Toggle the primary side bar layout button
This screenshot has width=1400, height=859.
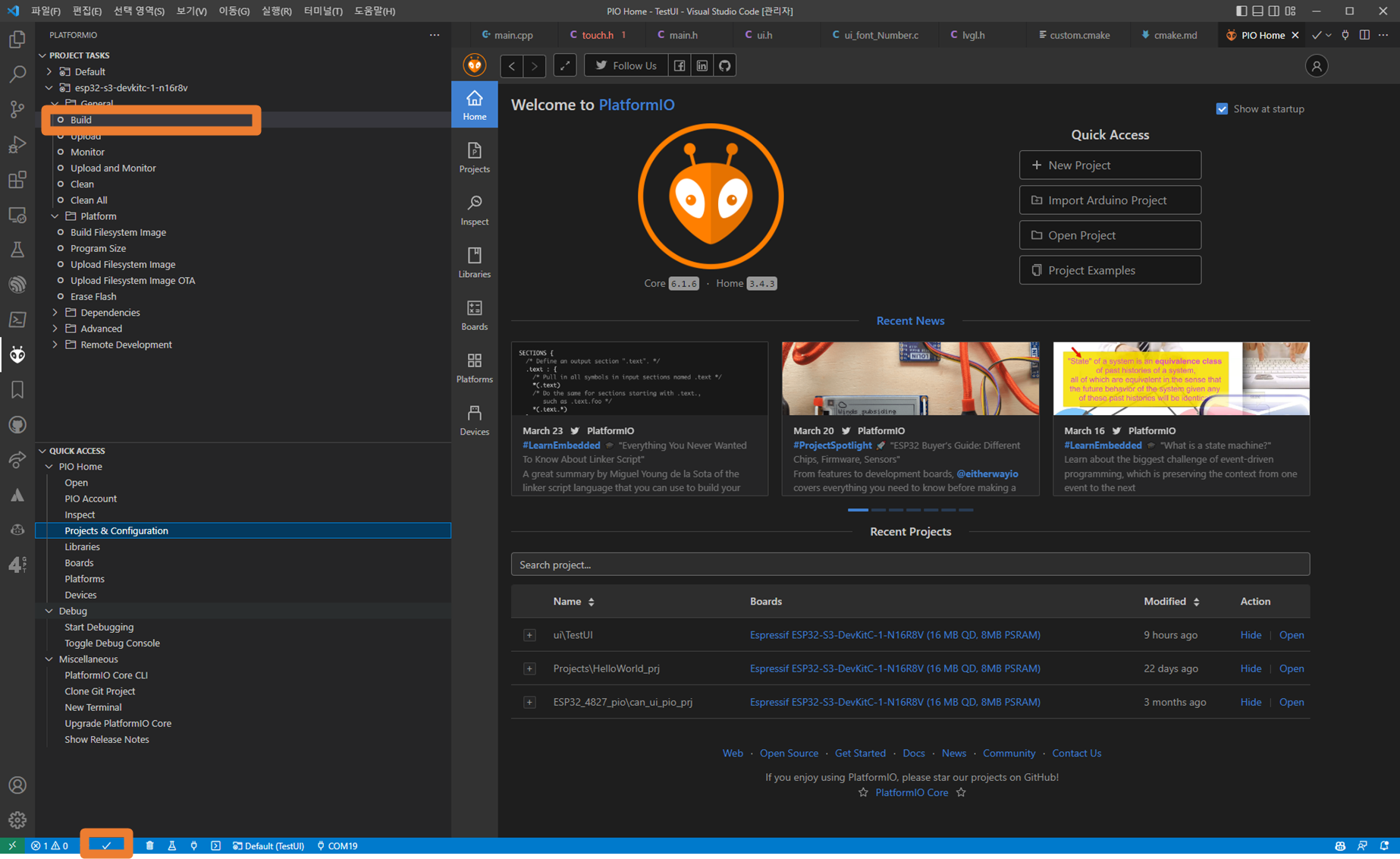point(1241,11)
